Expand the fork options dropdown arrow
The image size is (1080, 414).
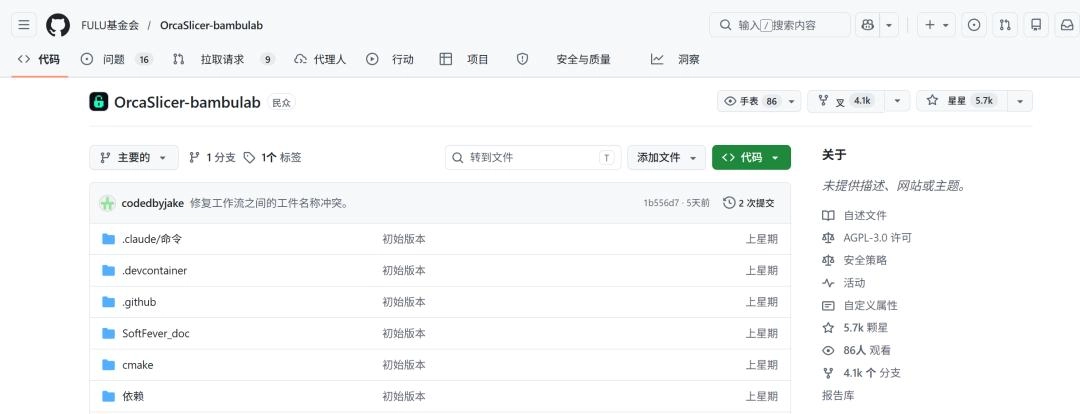coord(897,101)
